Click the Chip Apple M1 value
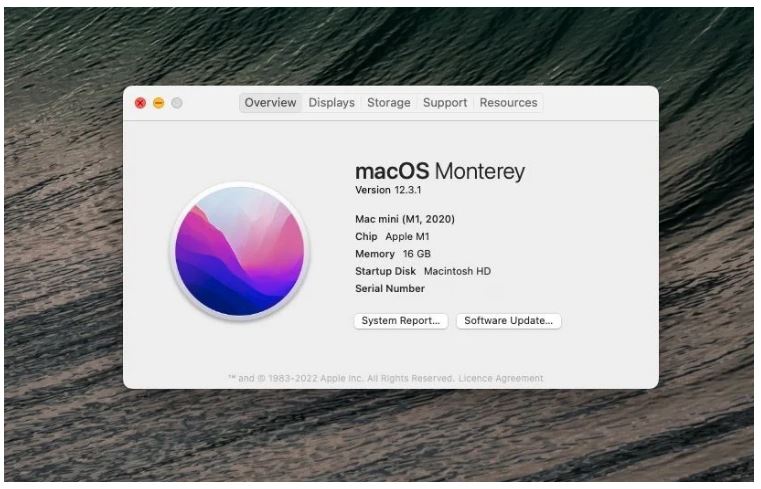Screen dimensions: 761x489 [407, 237]
